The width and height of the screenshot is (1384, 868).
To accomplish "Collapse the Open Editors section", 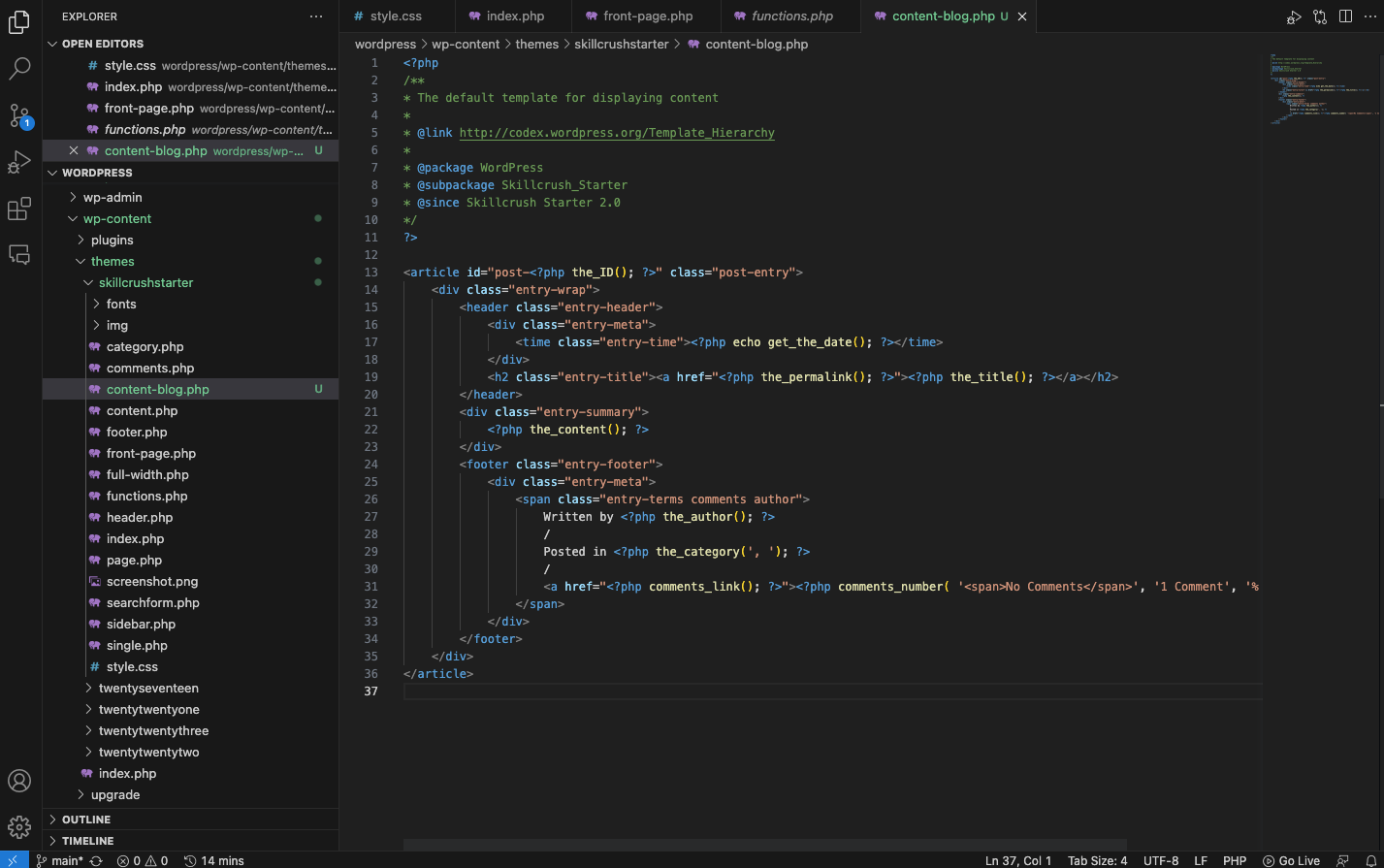I will 102,44.
